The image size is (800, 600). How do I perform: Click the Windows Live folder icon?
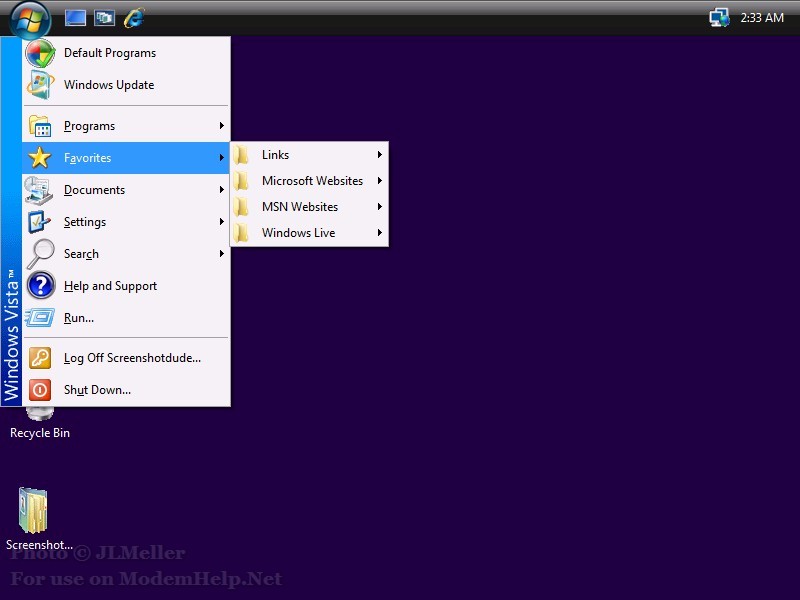242,233
